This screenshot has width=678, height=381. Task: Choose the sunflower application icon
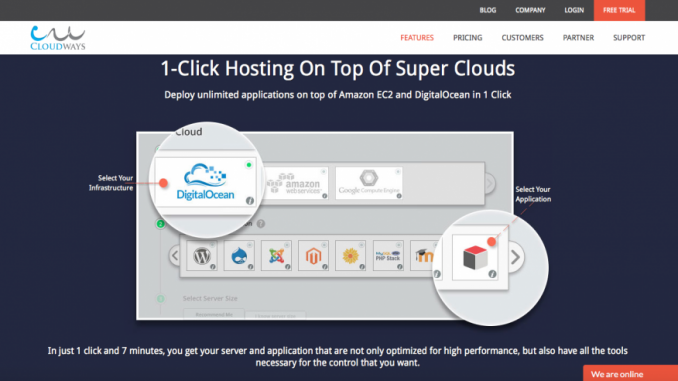[x=351, y=256]
